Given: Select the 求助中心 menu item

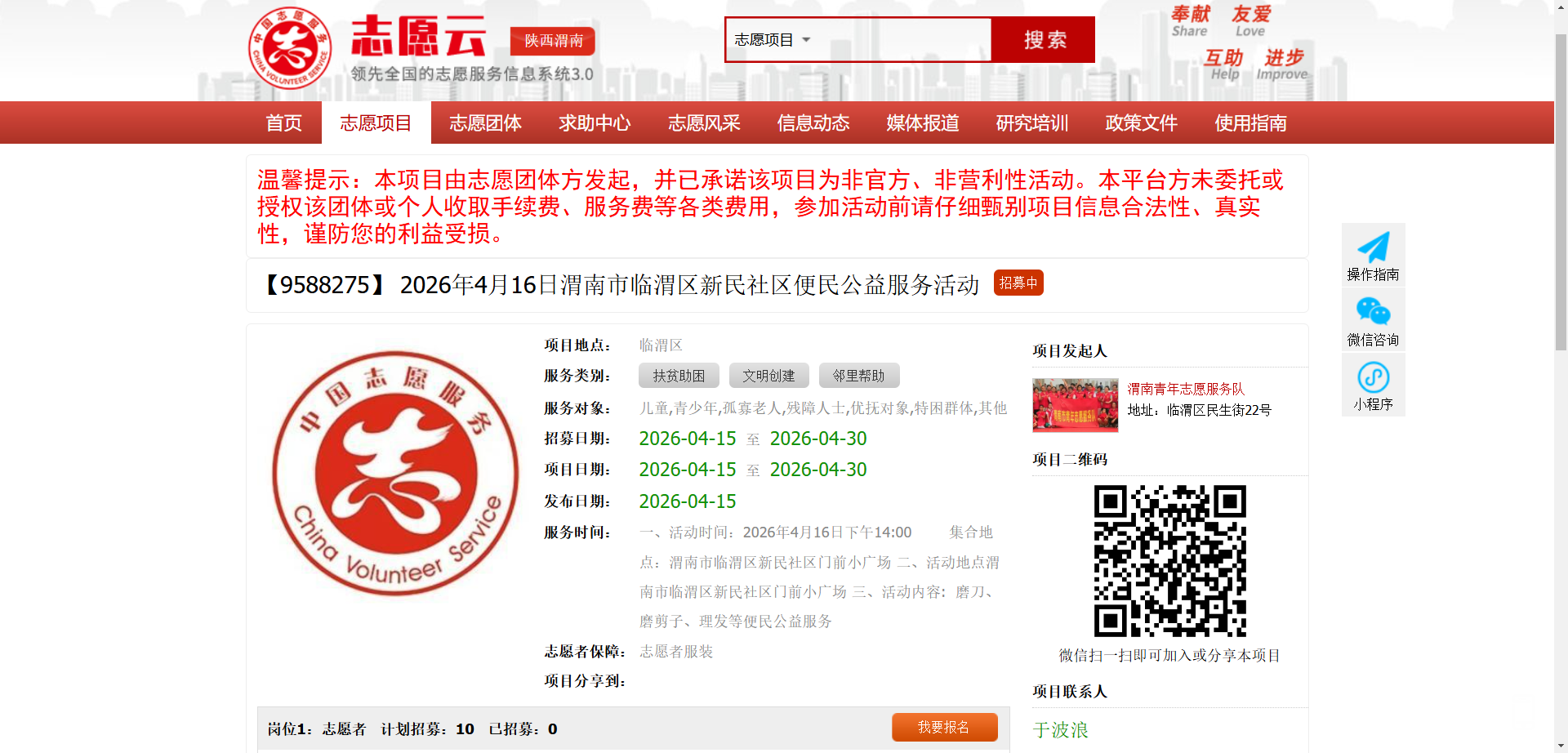Looking at the screenshot, I should pos(595,123).
